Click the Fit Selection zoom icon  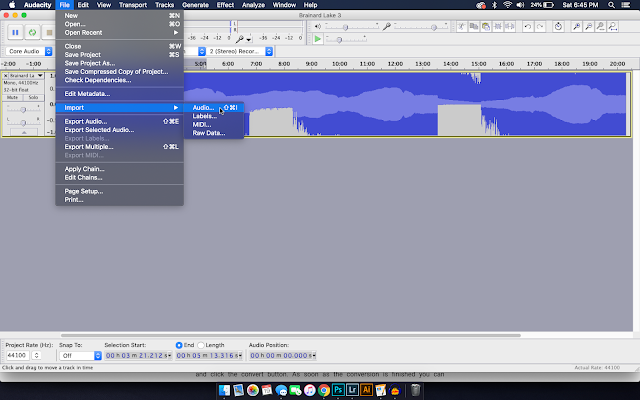(x=600, y=27)
